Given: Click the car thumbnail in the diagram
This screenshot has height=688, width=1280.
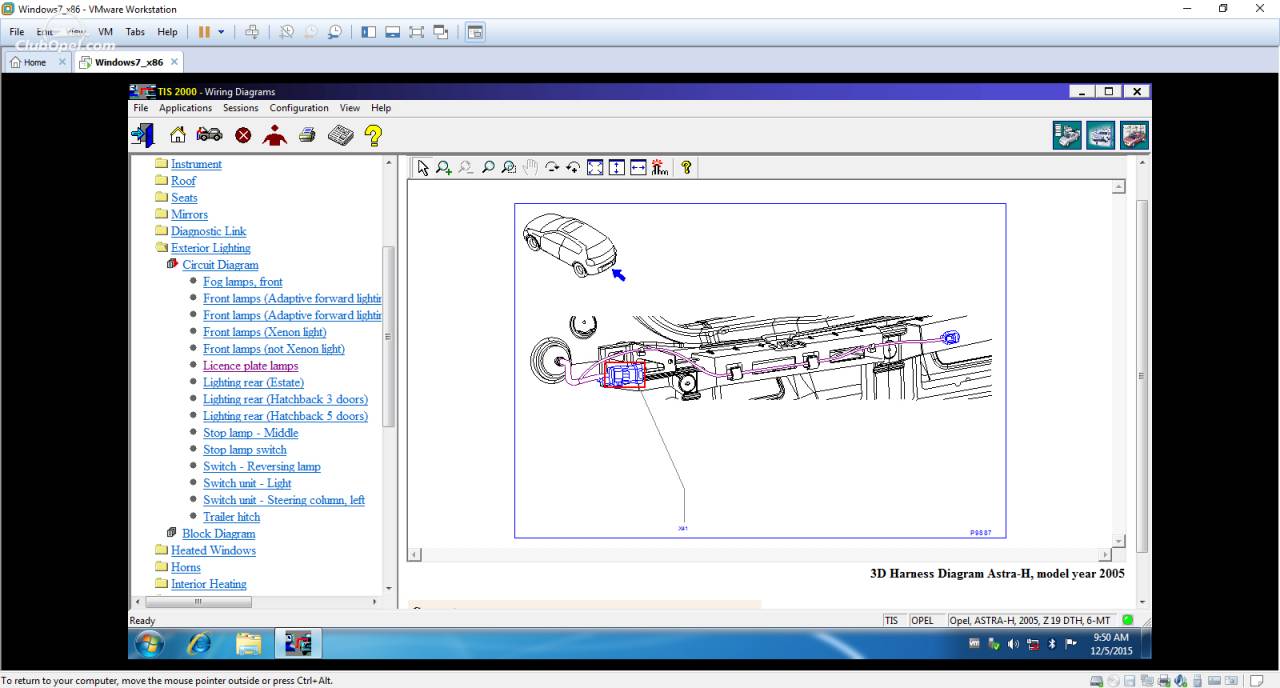Looking at the screenshot, I should 570,244.
